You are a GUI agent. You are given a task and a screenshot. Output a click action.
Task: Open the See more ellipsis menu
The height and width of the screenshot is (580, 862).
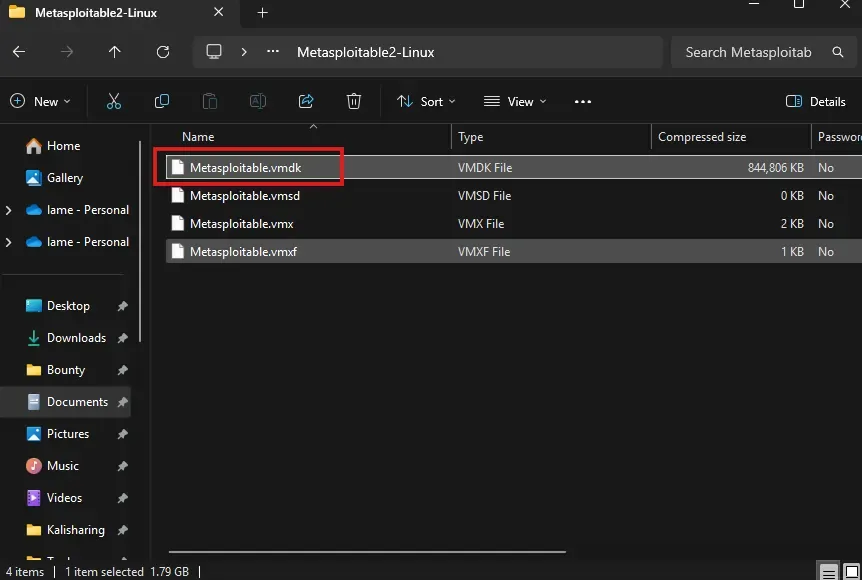(x=583, y=102)
